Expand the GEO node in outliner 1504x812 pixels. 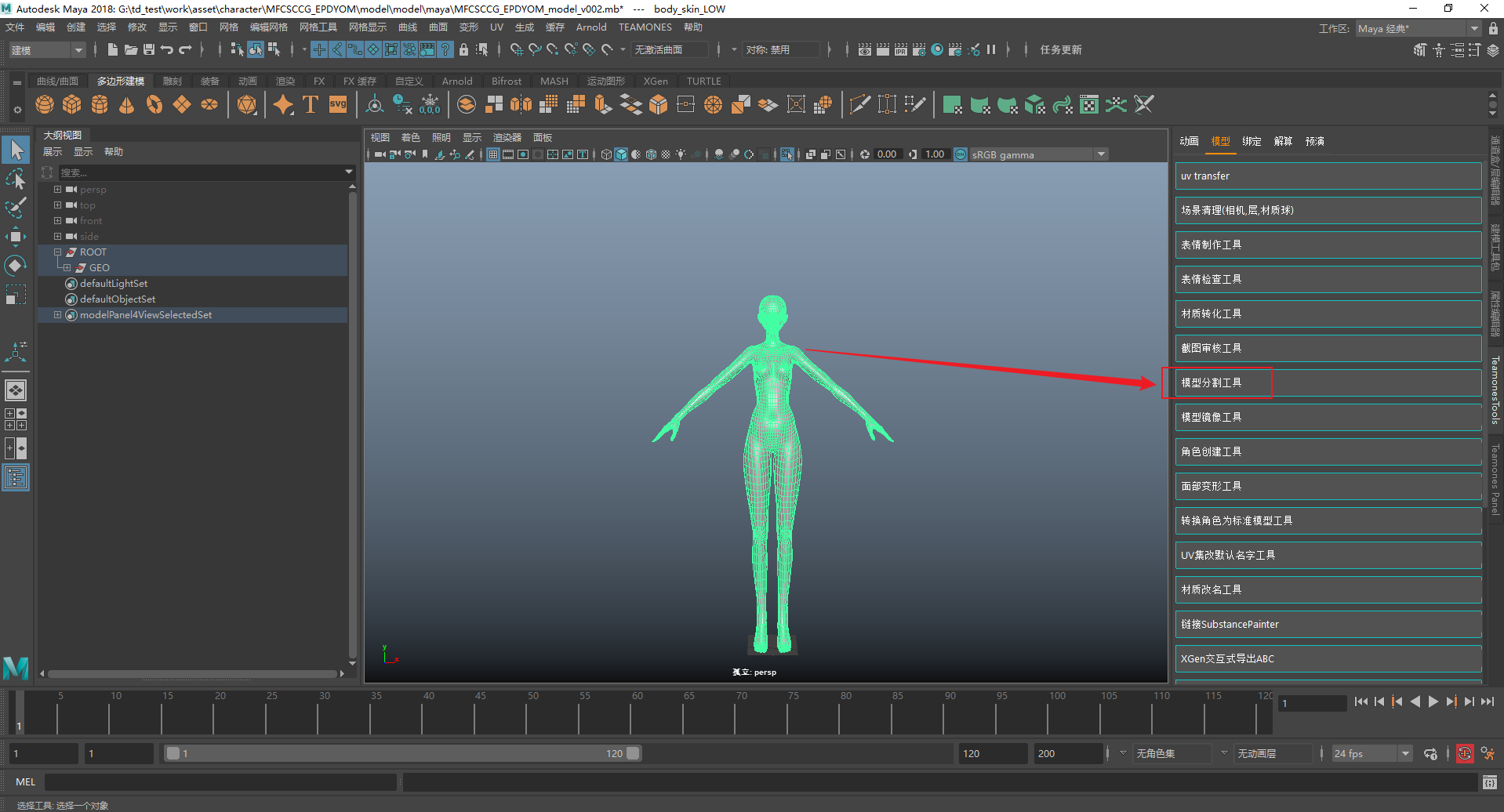(67, 268)
